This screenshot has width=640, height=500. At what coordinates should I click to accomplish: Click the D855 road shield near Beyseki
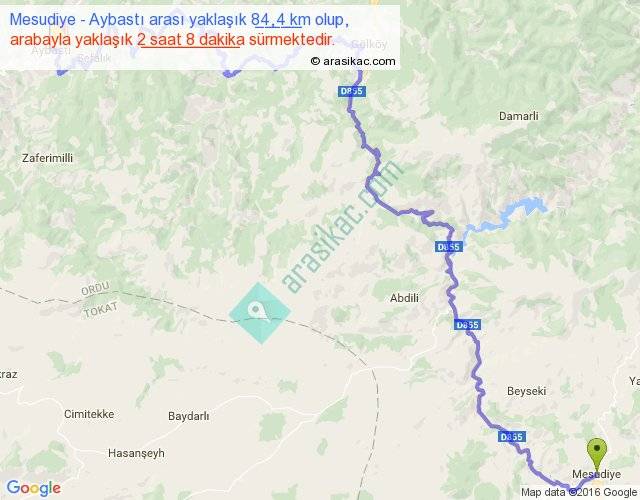click(512, 437)
